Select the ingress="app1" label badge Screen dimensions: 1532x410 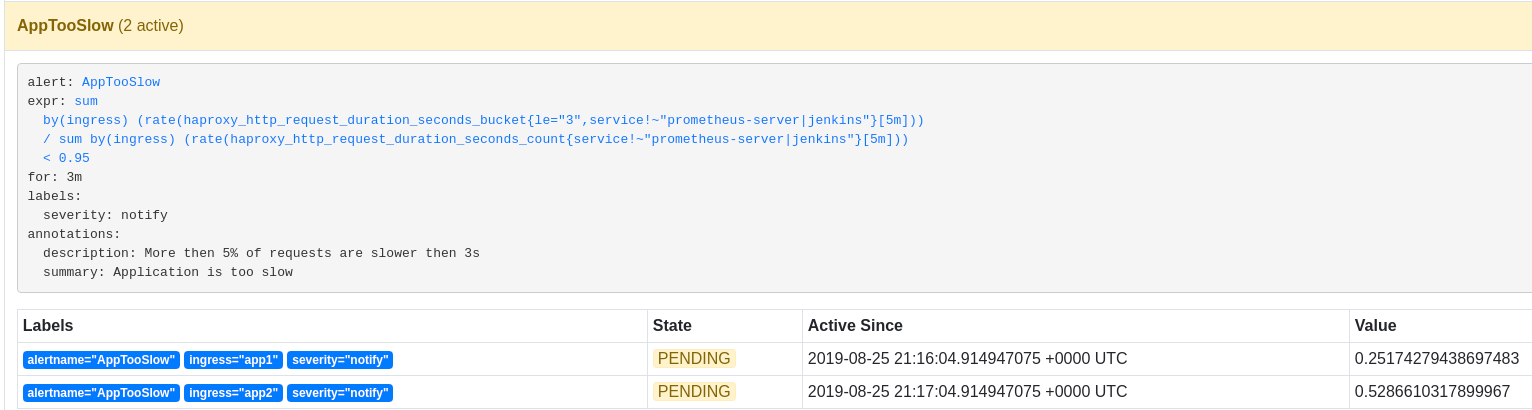(x=233, y=360)
